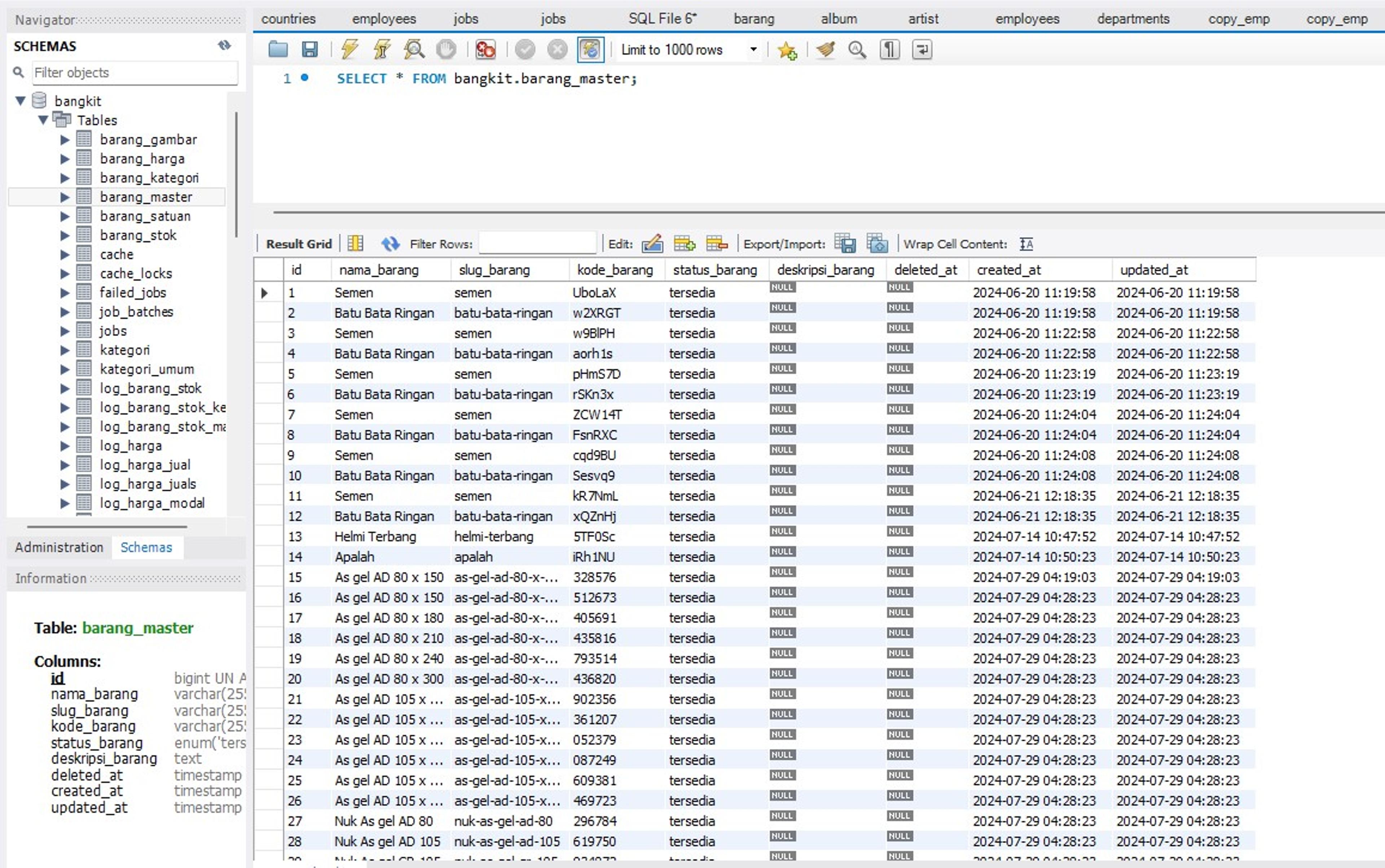Screen dimensions: 1385x868
Task: Toggle word wrap icon in editor toolbar
Action: pyautogui.click(x=922, y=50)
